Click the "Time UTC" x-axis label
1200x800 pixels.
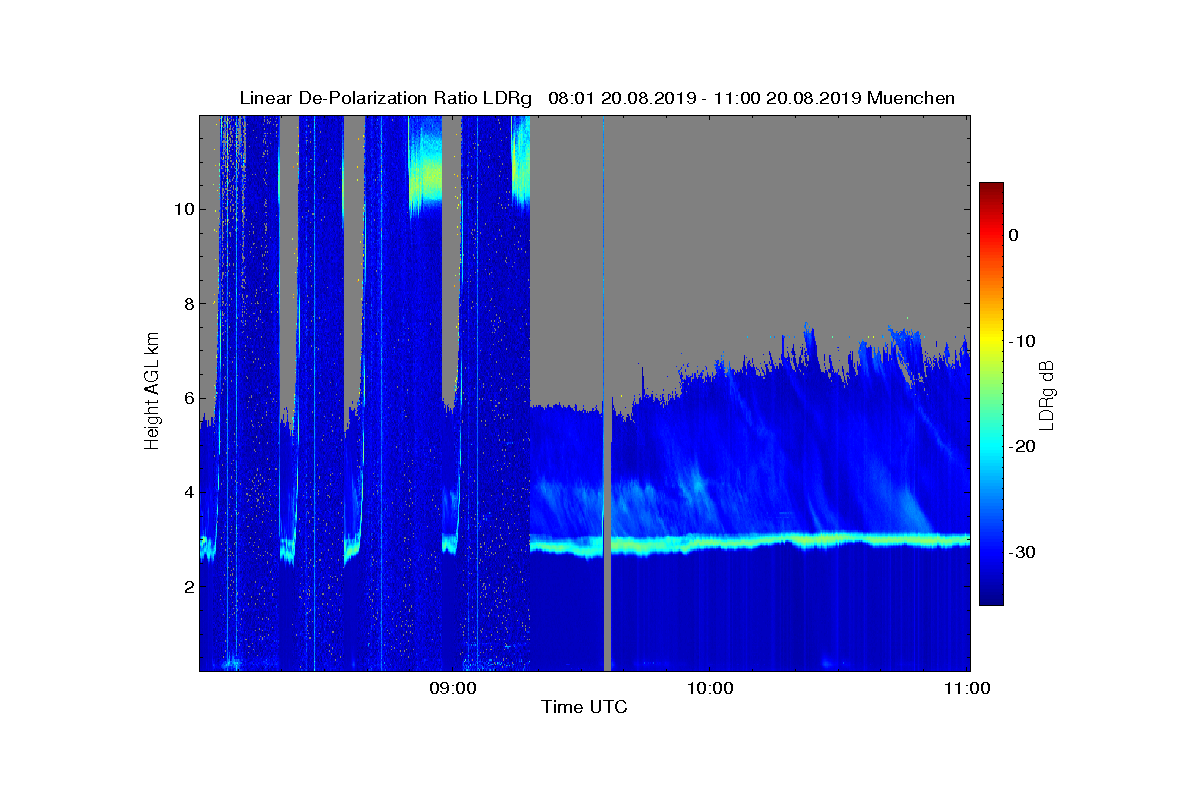coord(584,707)
